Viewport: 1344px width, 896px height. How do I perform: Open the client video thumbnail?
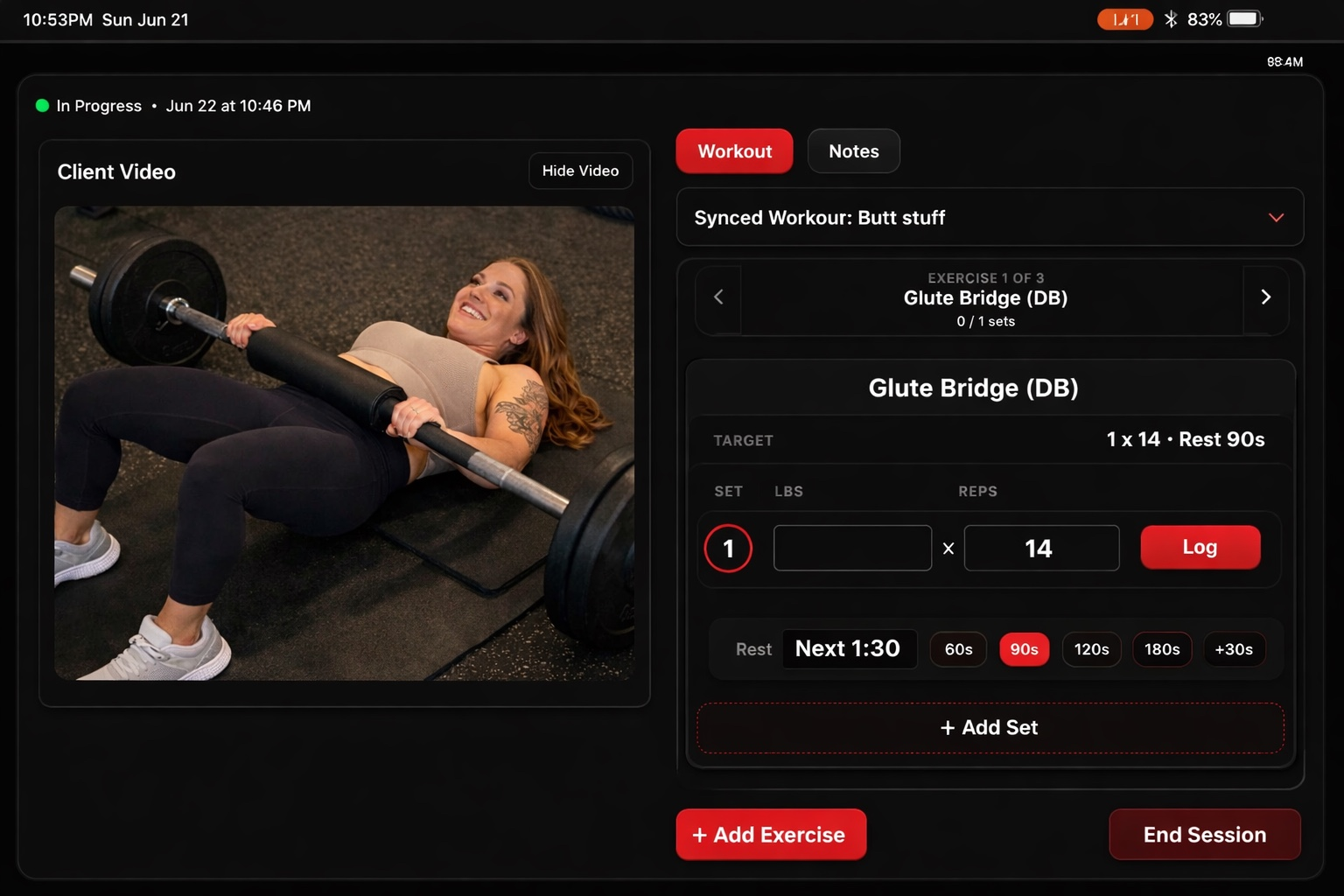[x=344, y=443]
